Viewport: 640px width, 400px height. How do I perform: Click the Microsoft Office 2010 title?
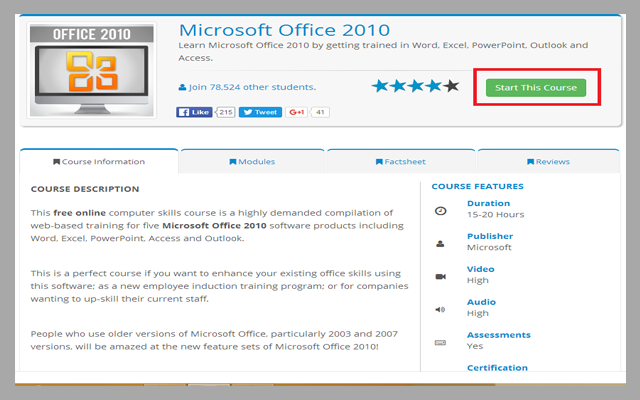(x=284, y=29)
